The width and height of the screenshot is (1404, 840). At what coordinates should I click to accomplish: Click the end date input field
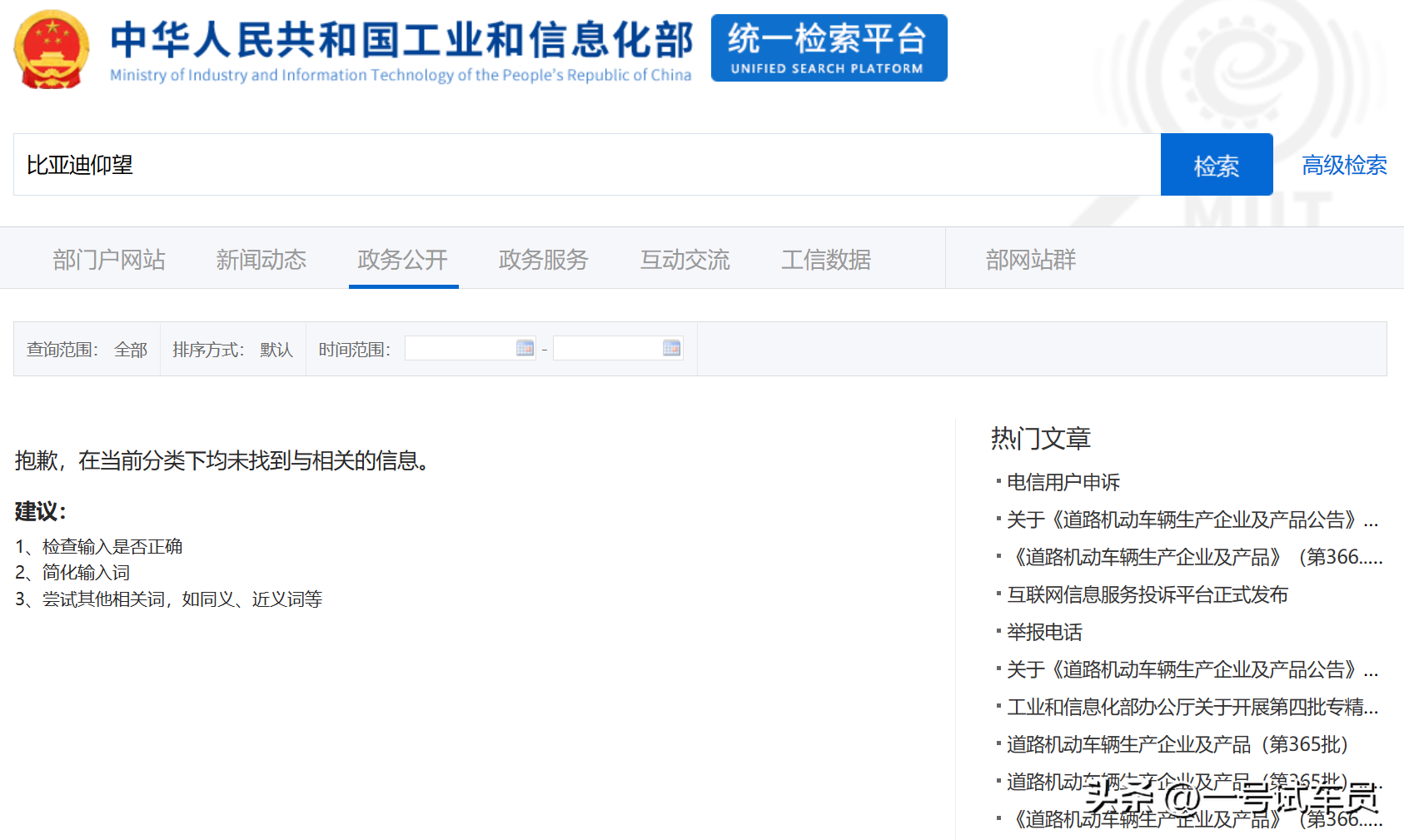[618, 348]
